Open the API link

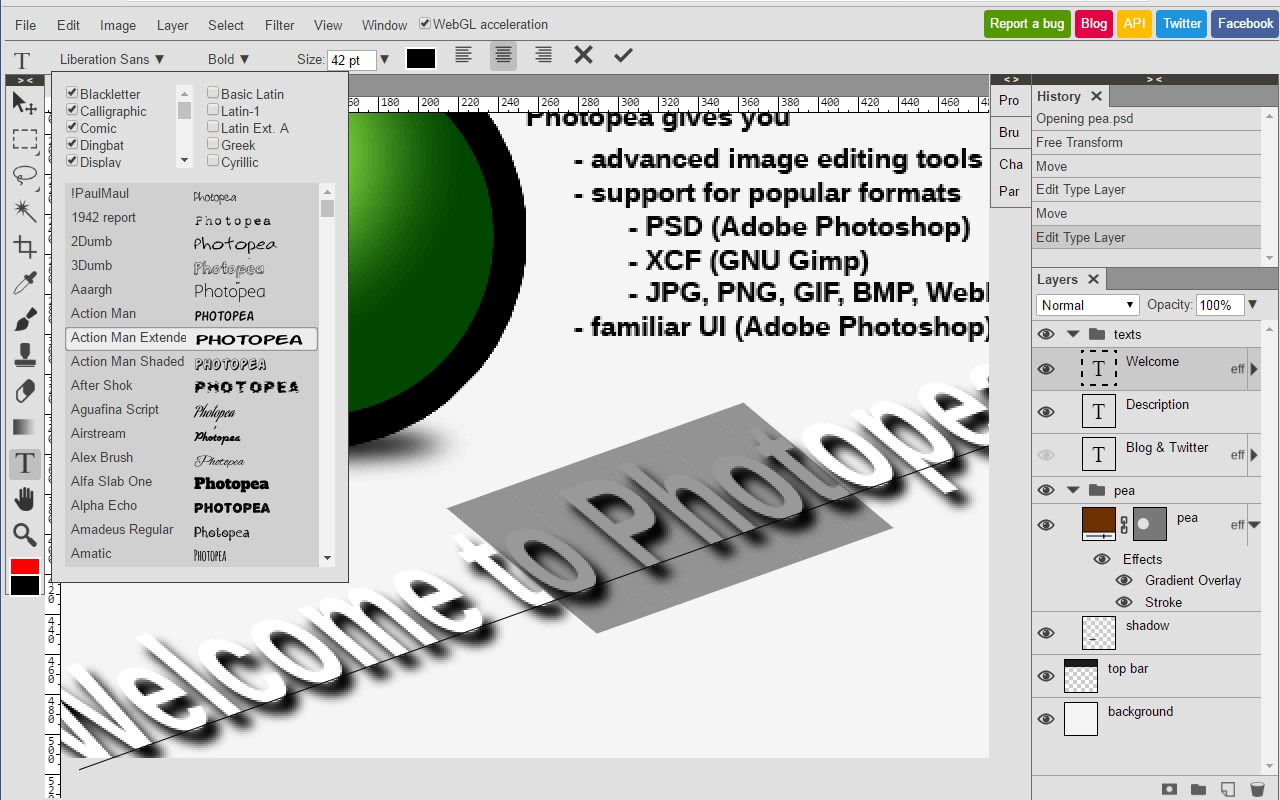1134,24
